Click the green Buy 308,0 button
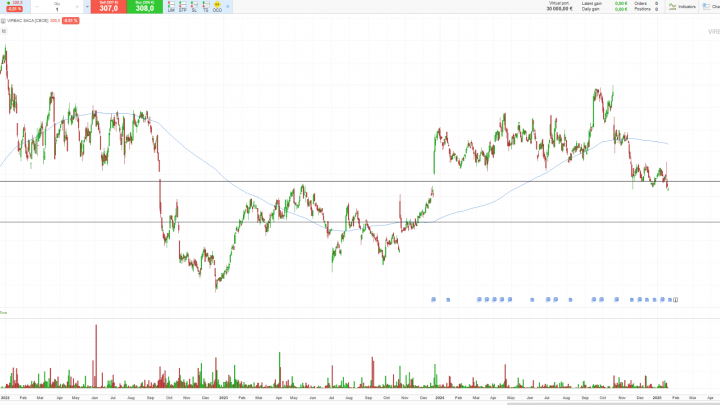This screenshot has width=720, height=405. pos(145,7)
